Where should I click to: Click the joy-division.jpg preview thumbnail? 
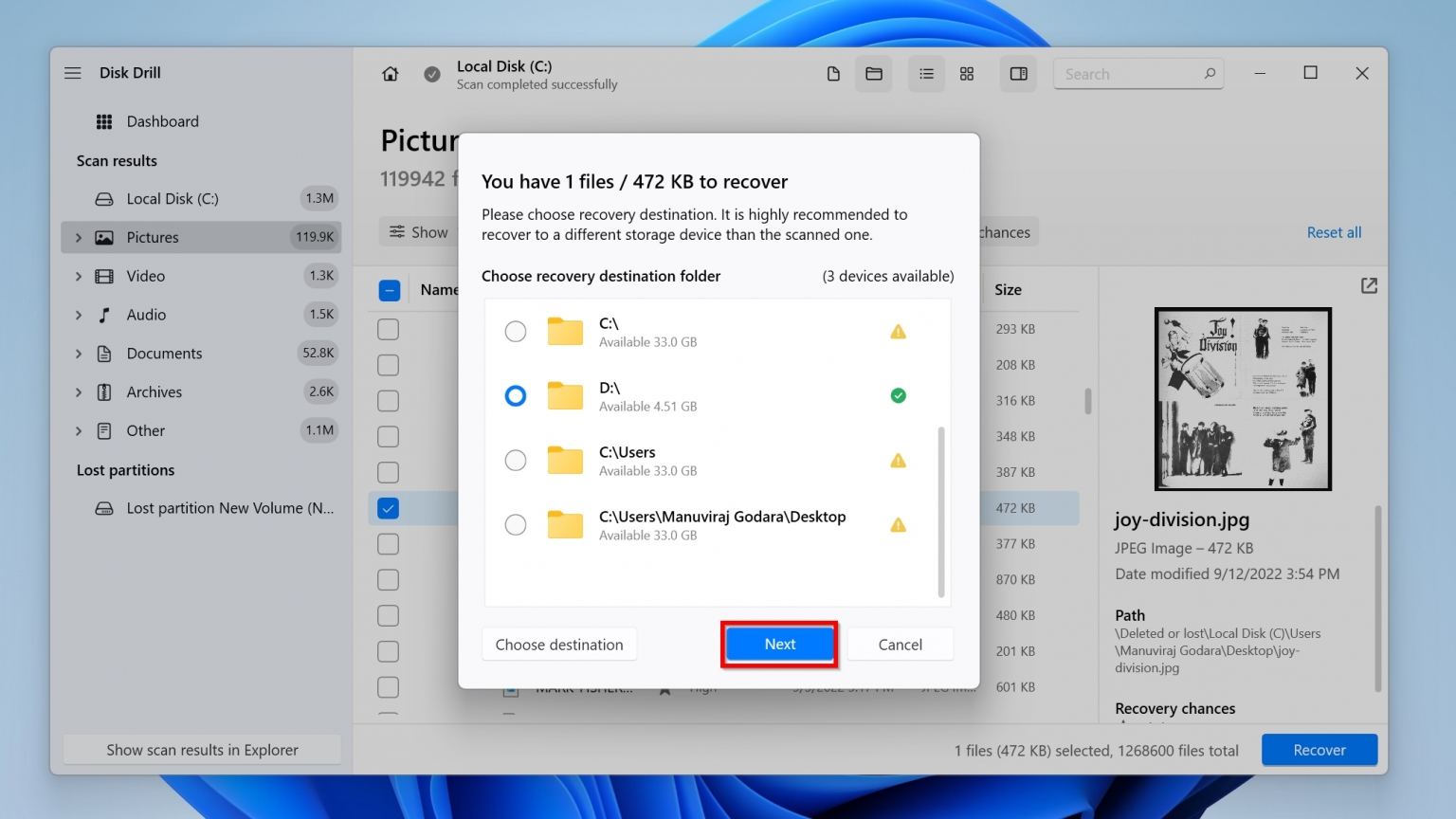click(1242, 399)
